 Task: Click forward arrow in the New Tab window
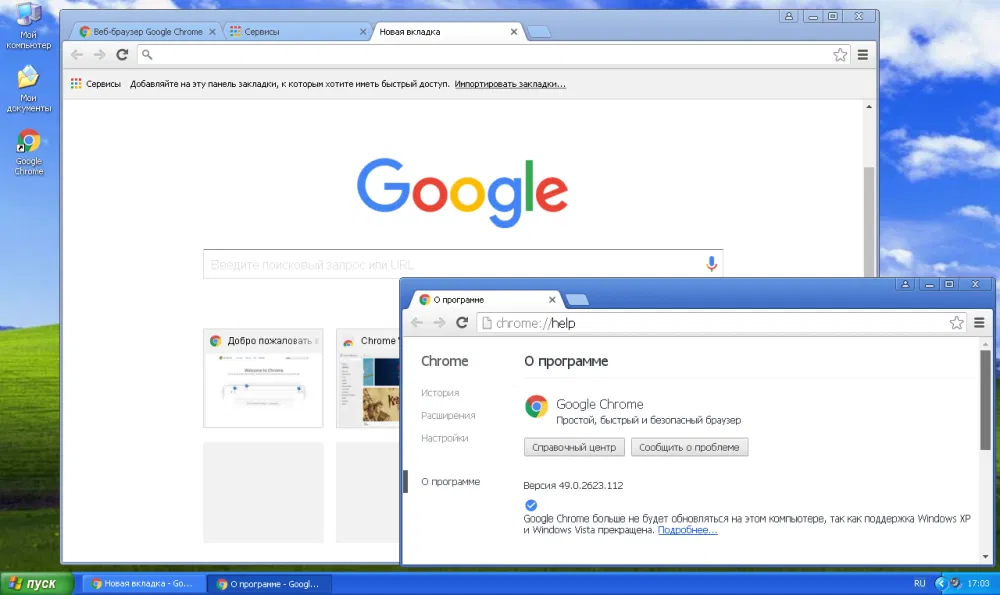(x=99, y=55)
